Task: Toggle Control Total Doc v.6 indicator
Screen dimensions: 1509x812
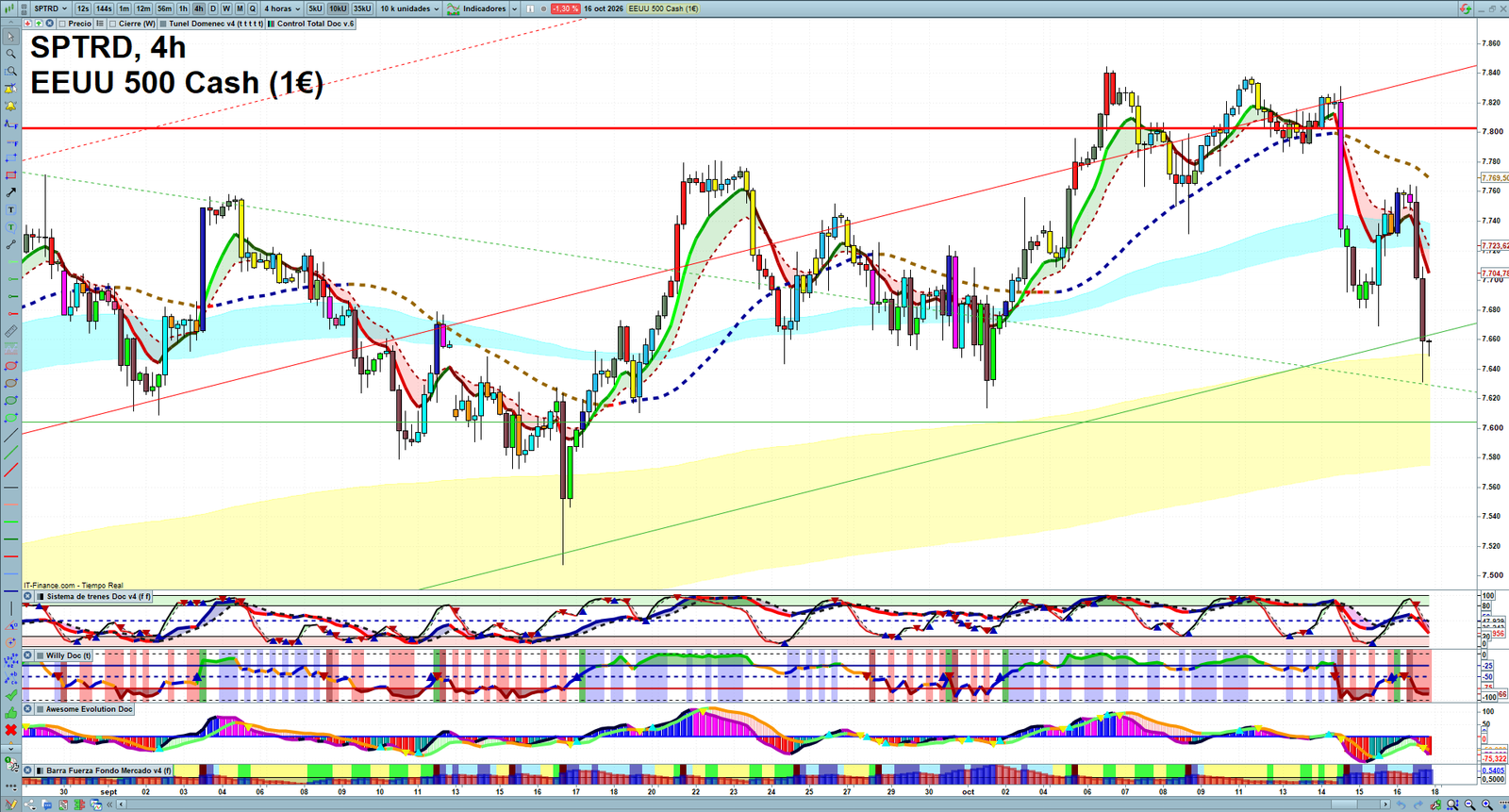Action: point(272,24)
